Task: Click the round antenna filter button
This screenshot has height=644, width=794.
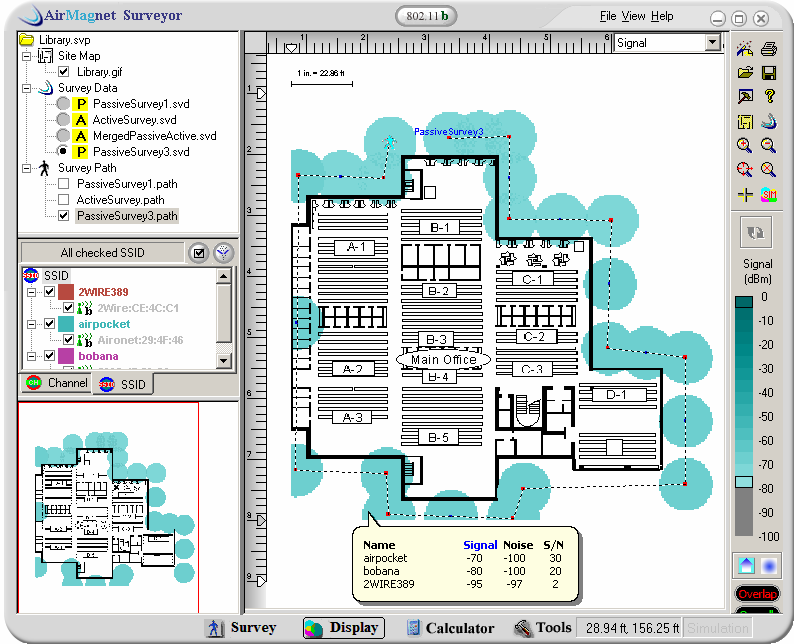Action: pos(223,253)
